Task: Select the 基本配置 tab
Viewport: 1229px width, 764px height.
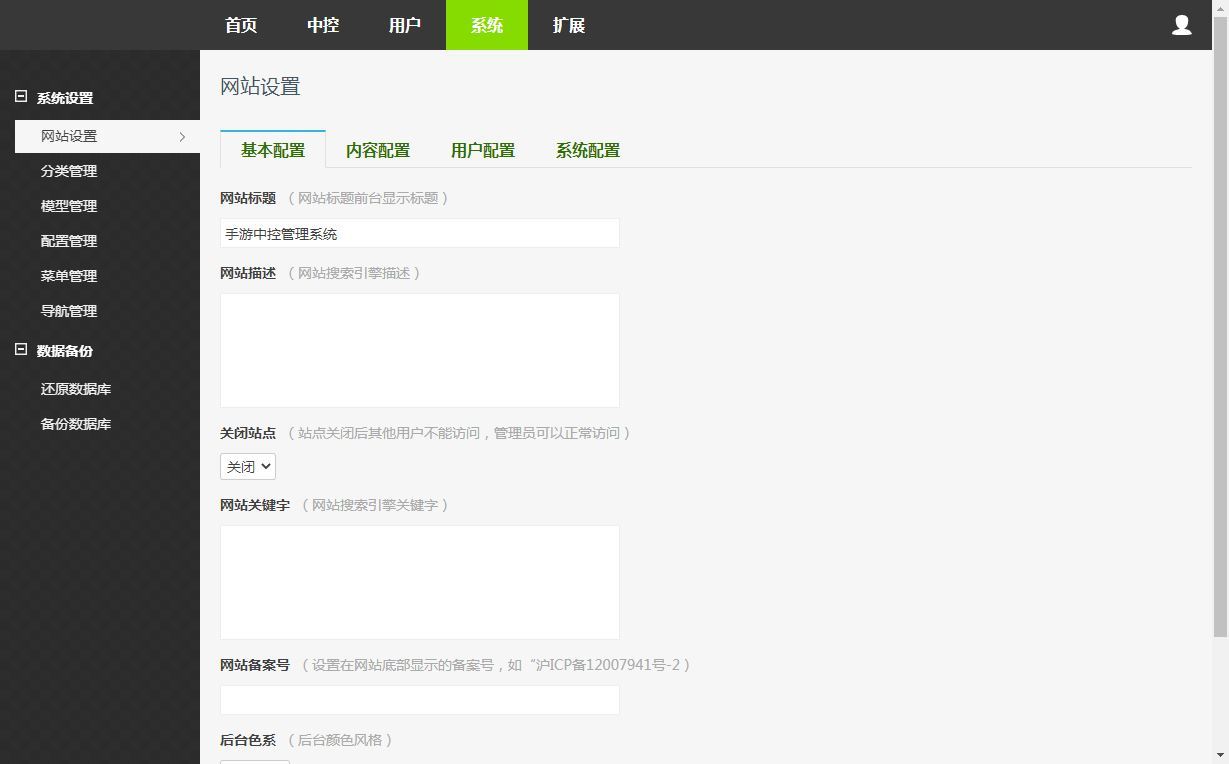Action: pyautogui.click(x=272, y=150)
